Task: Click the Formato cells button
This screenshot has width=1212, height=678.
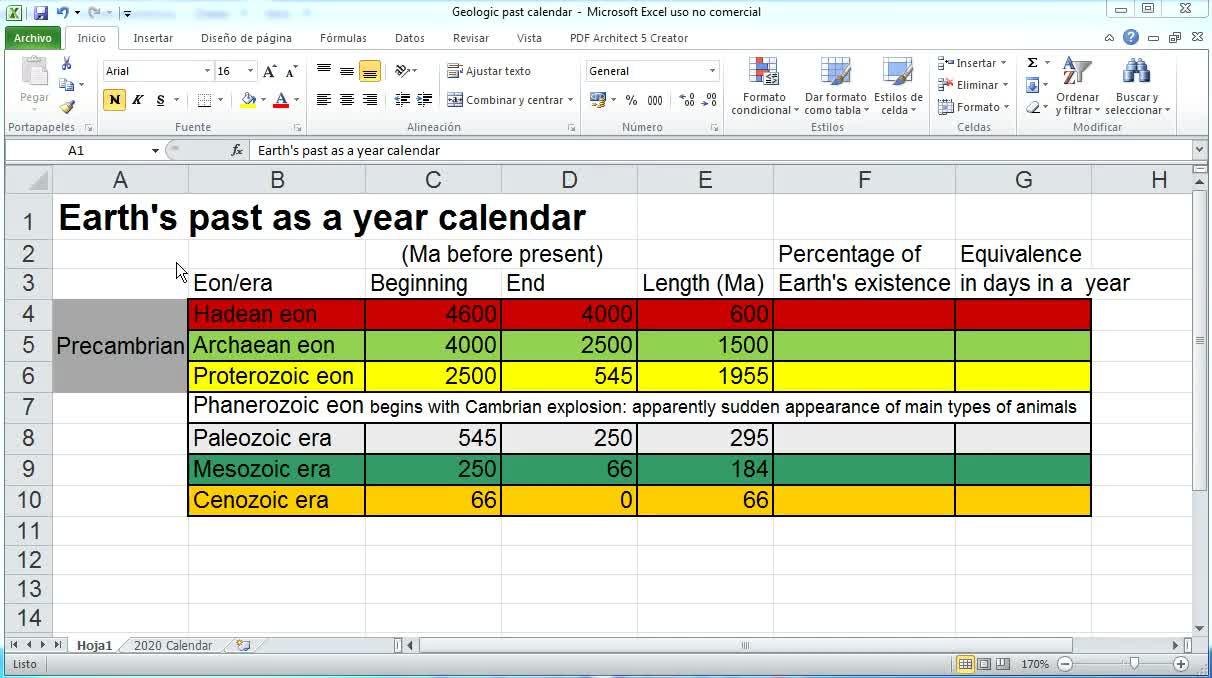Action: (x=974, y=107)
